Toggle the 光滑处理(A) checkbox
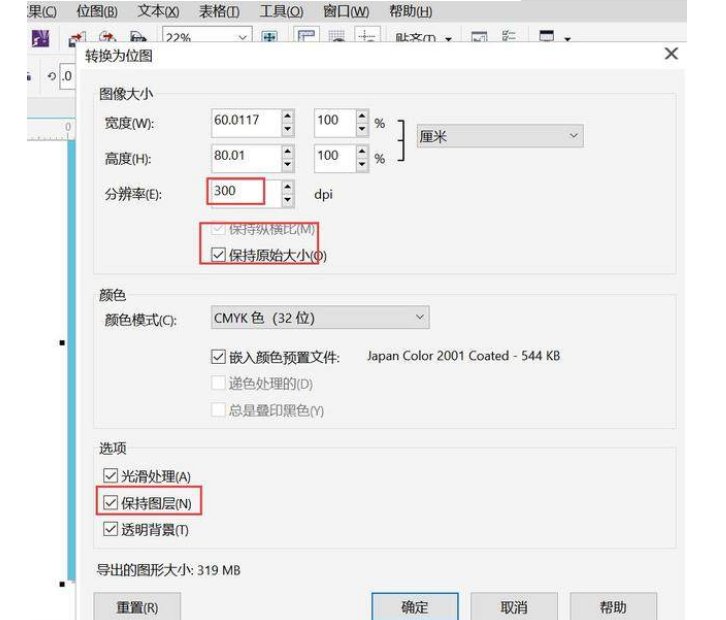Screen dimensions: 726x620 click(x=110, y=476)
